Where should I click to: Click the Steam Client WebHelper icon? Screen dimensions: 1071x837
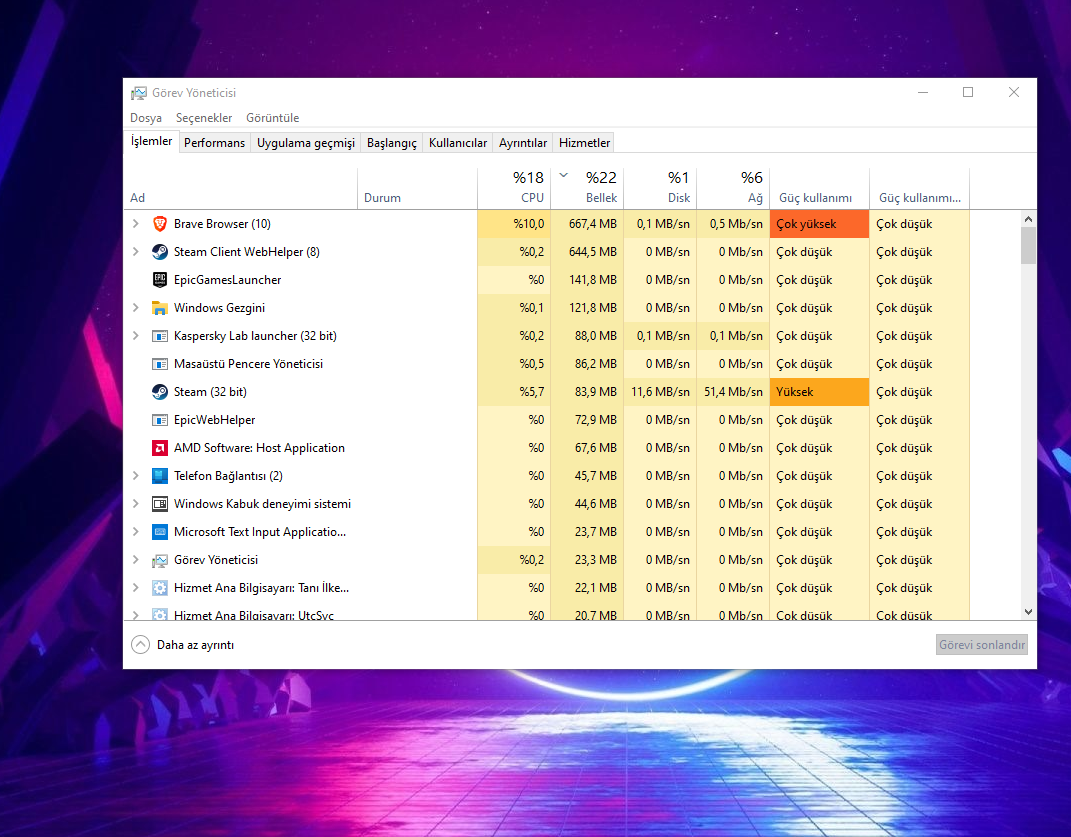click(x=160, y=252)
